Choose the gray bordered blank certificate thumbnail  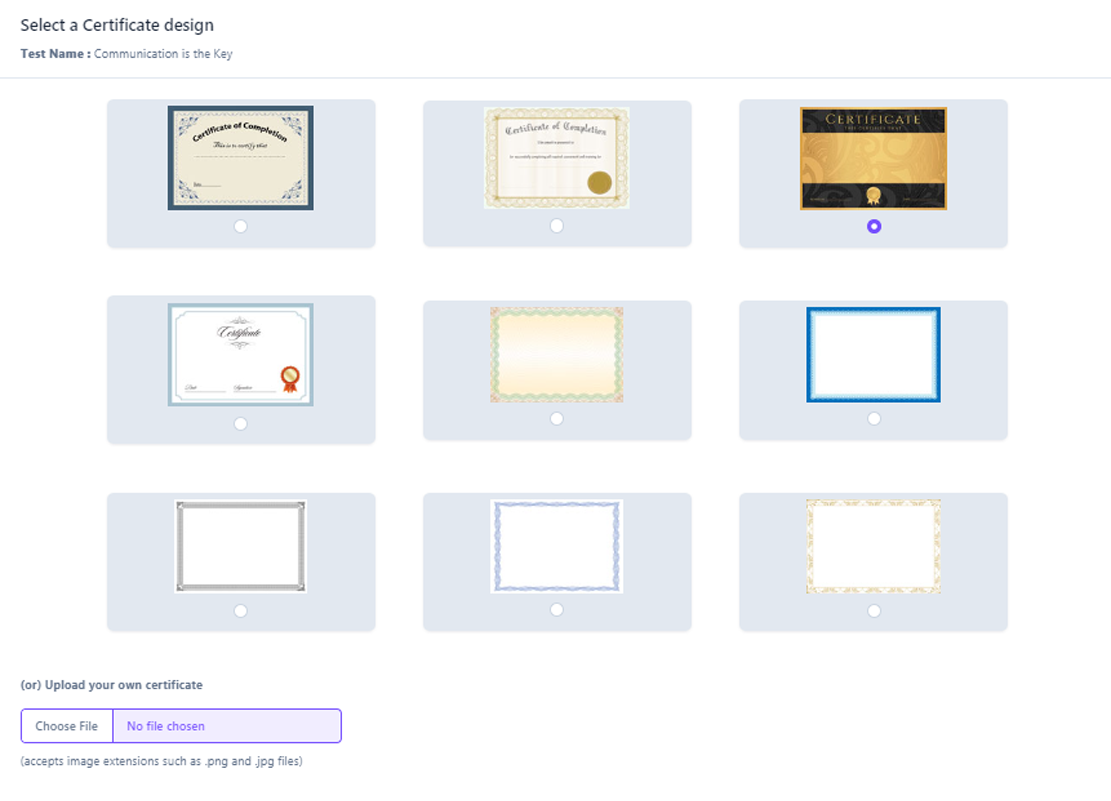point(240,547)
